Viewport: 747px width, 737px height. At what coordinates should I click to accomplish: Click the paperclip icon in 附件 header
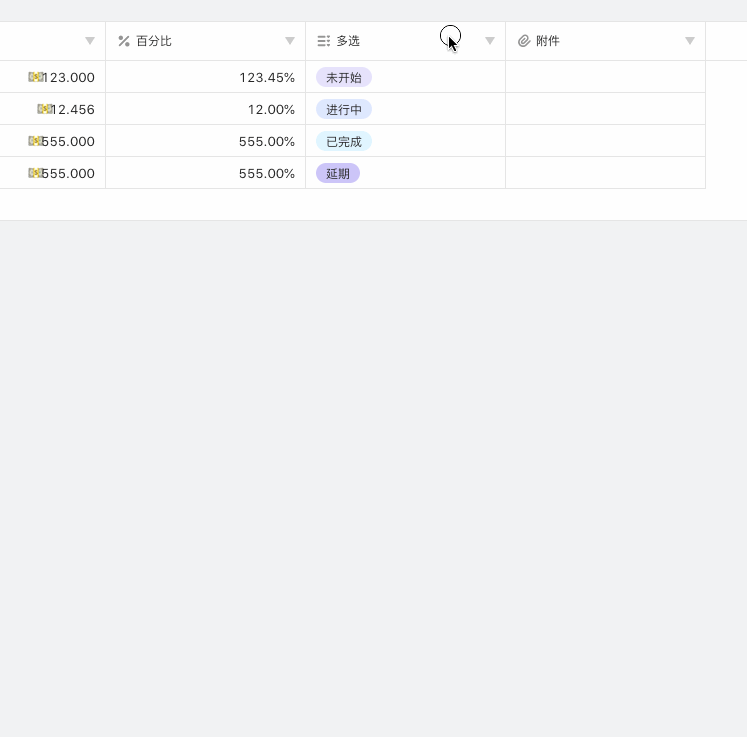click(x=524, y=41)
